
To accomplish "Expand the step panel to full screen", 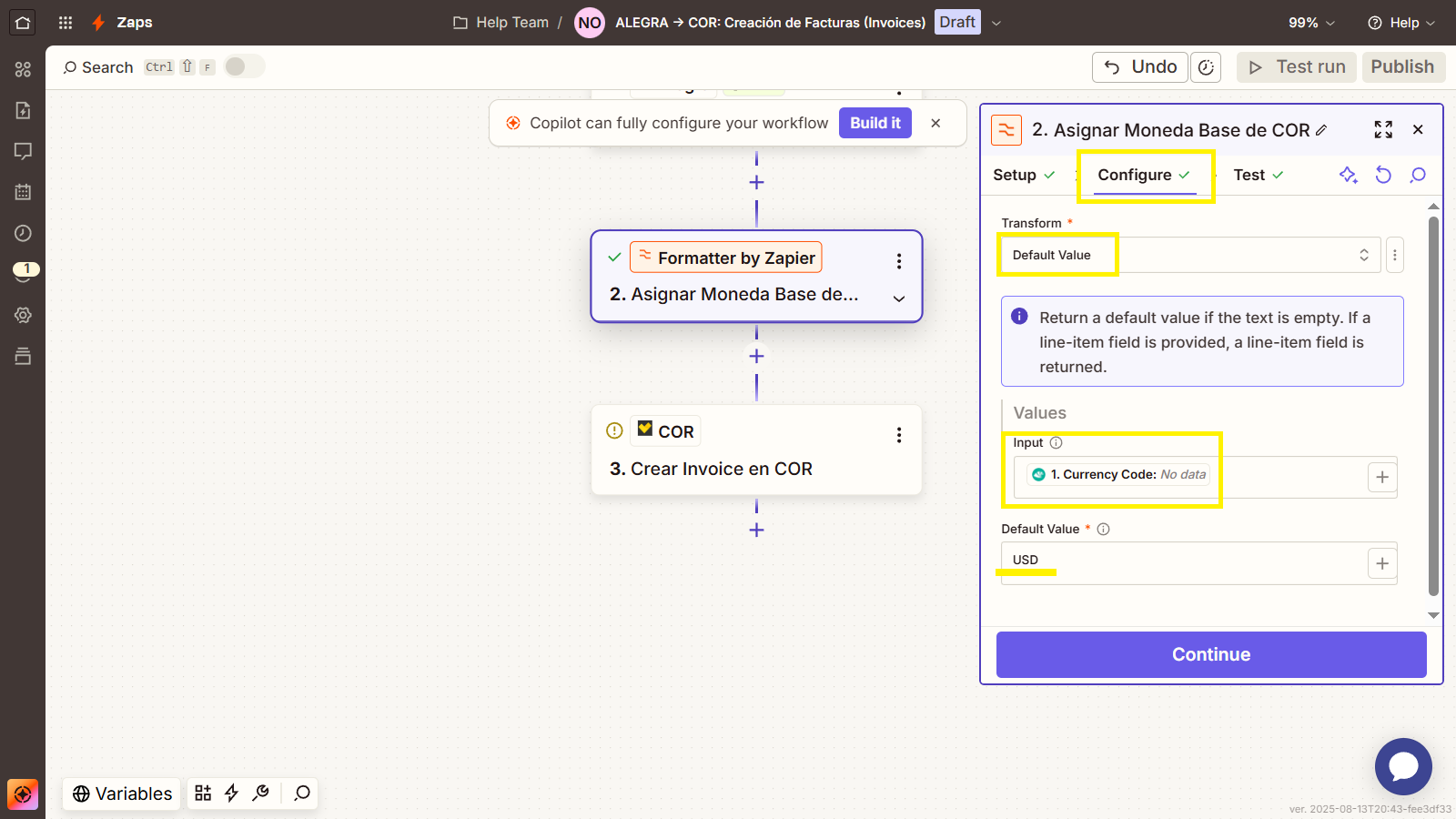I will tap(1383, 130).
